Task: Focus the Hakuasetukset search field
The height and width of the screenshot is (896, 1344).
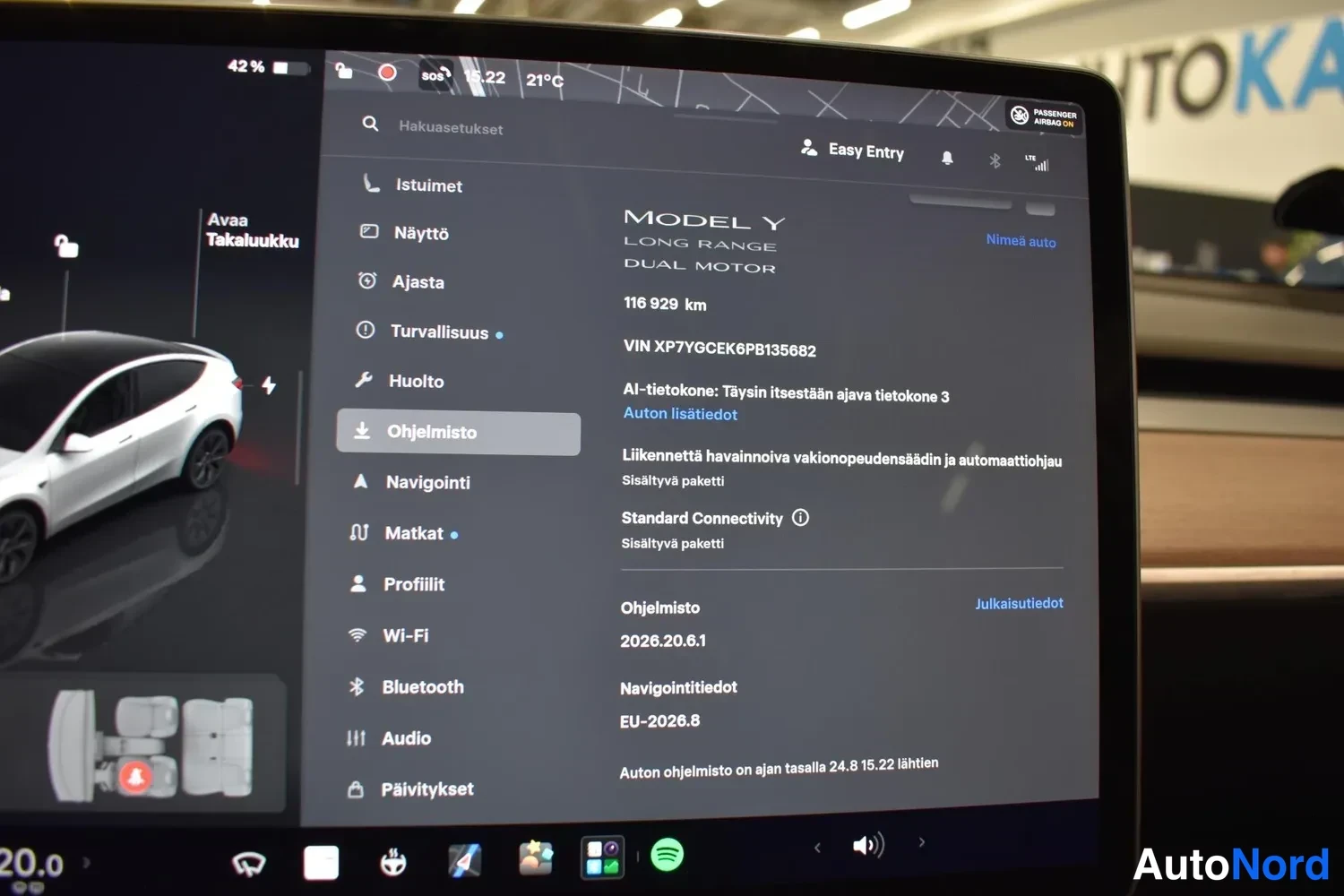Action: pyautogui.click(x=450, y=127)
